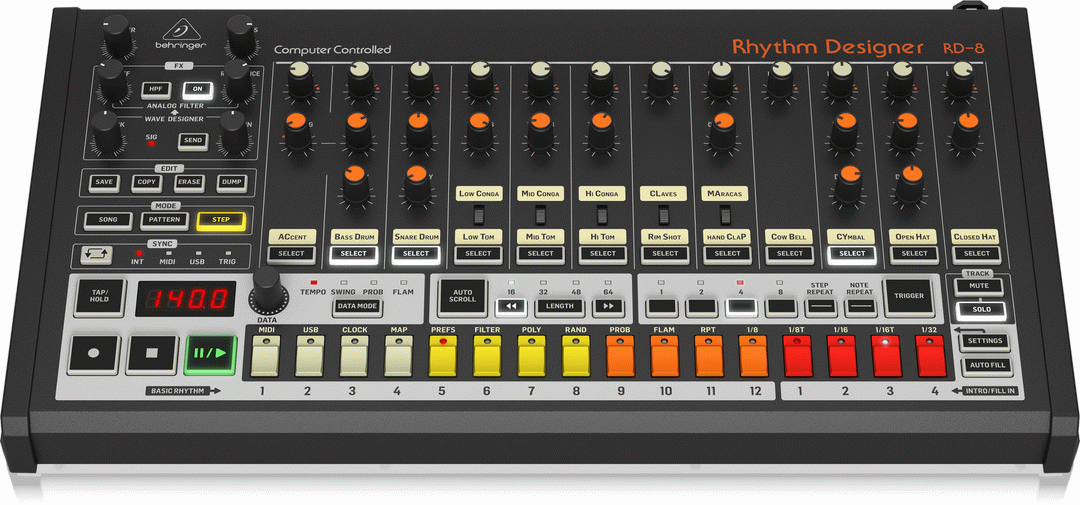The width and height of the screenshot is (1080, 505).
Task: Flip the Low Conga / Low Tom switch
Action: pos(479,215)
